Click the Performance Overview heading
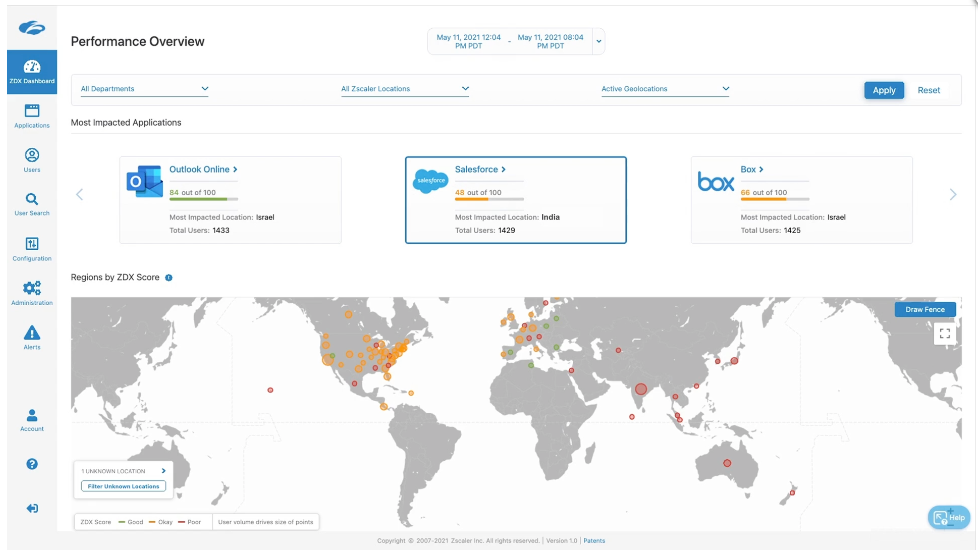The image size is (978, 550). (137, 42)
